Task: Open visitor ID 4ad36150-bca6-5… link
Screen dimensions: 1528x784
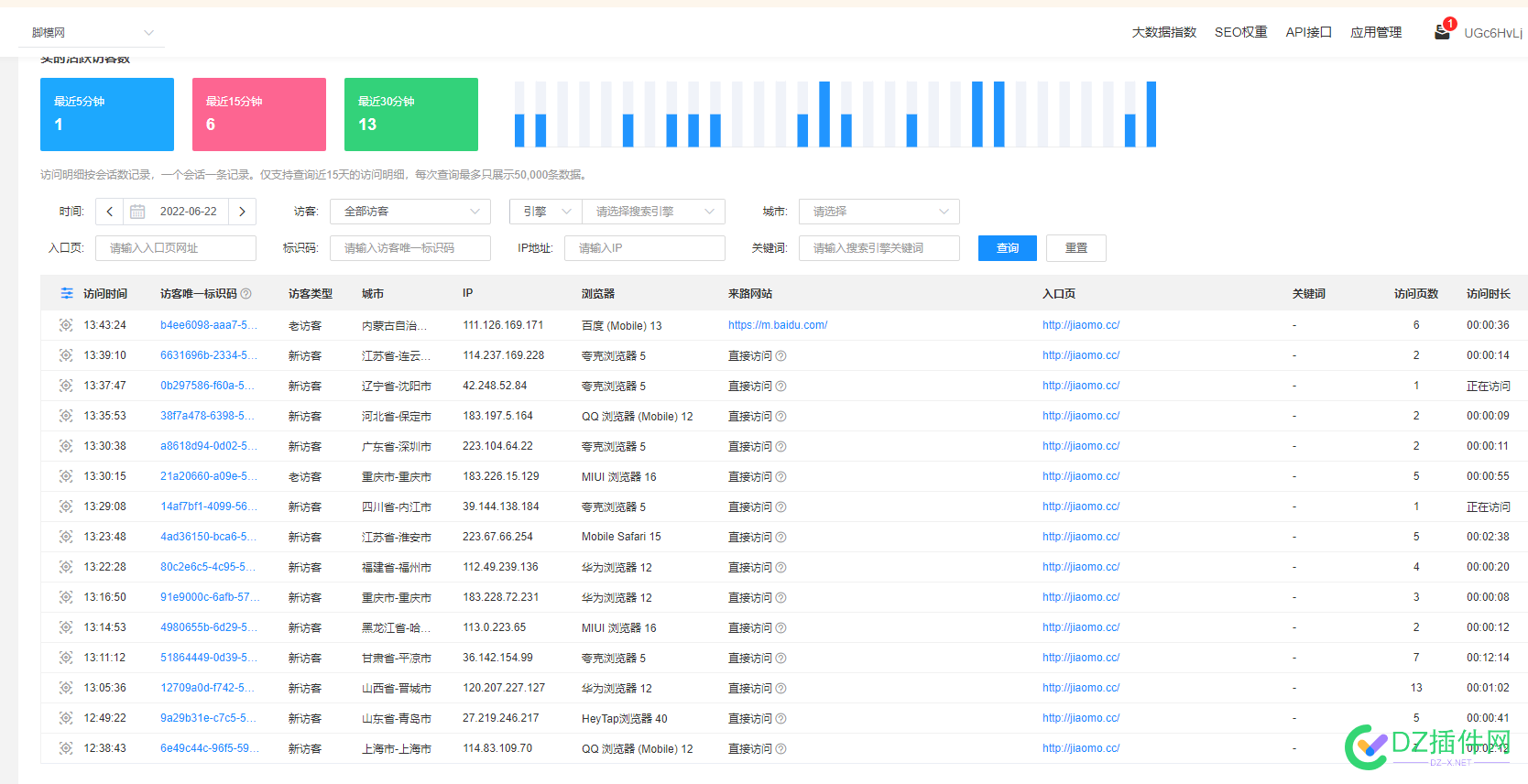Action: pos(209,537)
